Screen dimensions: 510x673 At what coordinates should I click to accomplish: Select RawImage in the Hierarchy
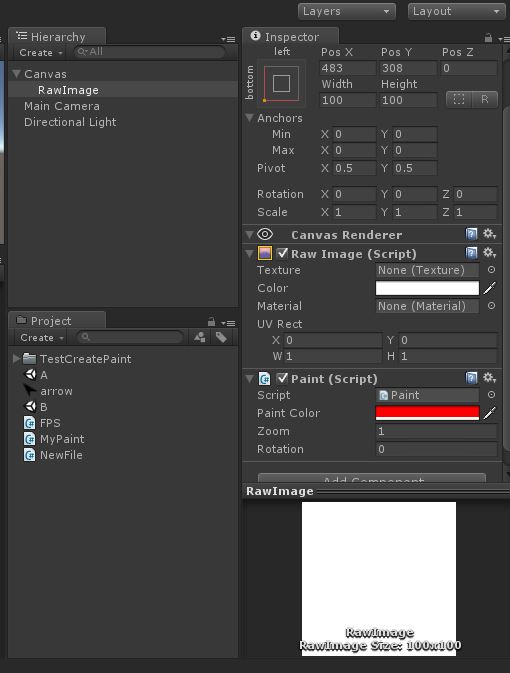[x=123, y=90]
